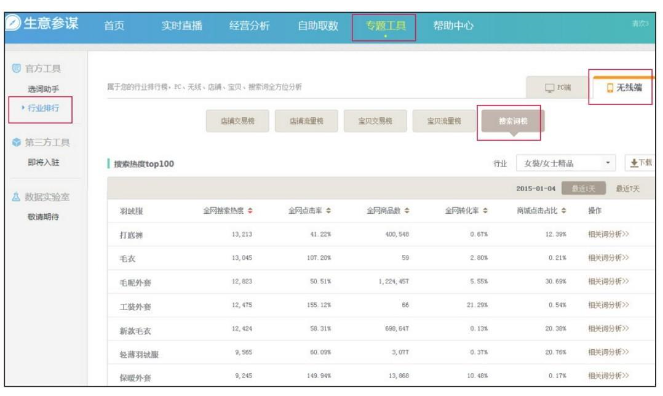The height and width of the screenshot is (396, 663).
Task: Select the 店铺交易榜 button
Action: (x=237, y=121)
